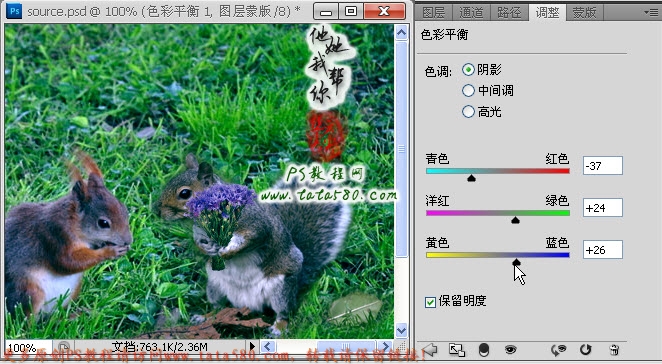Switch to the 路径 tab
Screen dimensions: 662x364
point(509,13)
